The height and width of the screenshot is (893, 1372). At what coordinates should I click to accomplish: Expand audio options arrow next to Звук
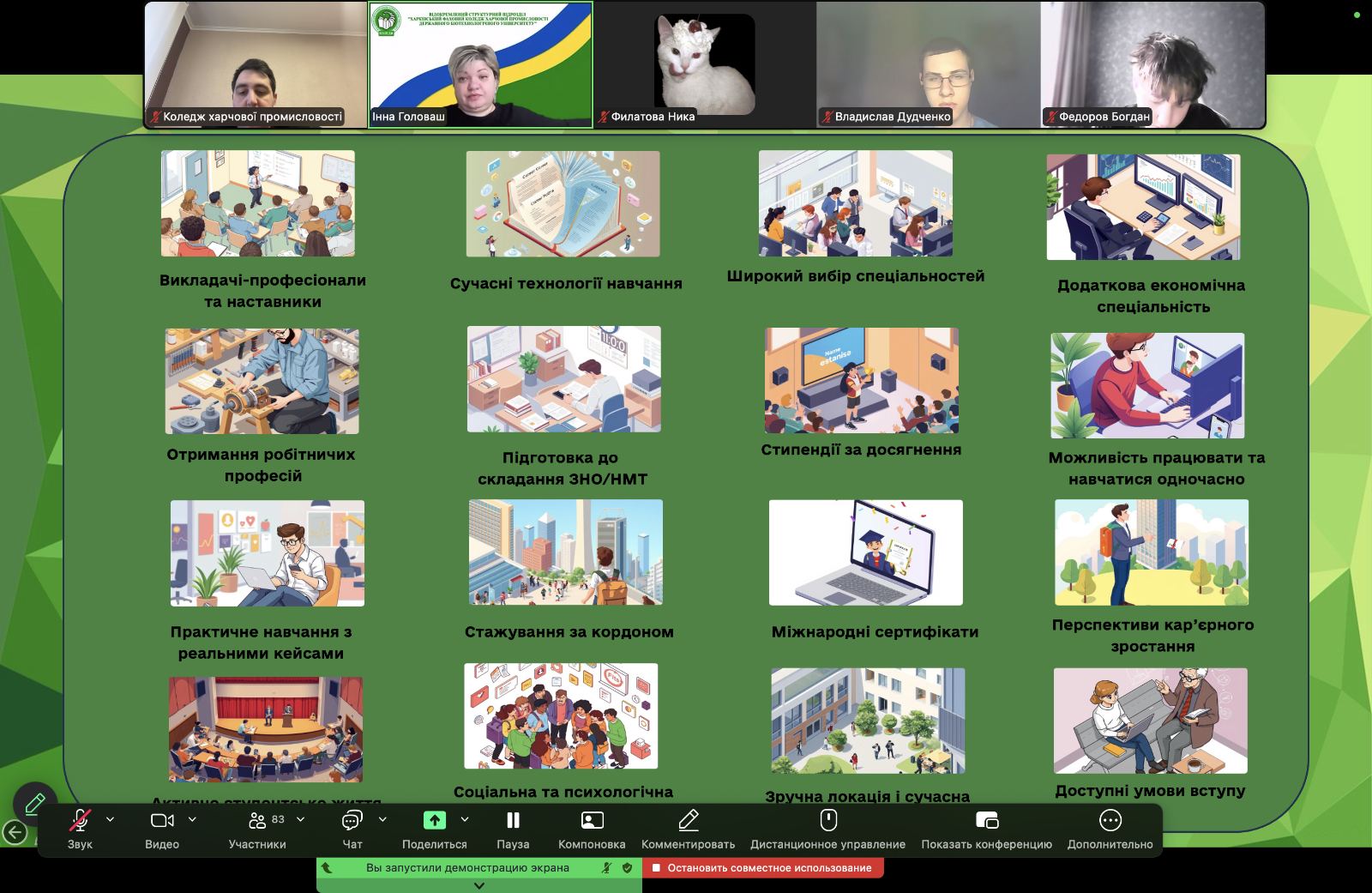click(x=110, y=820)
